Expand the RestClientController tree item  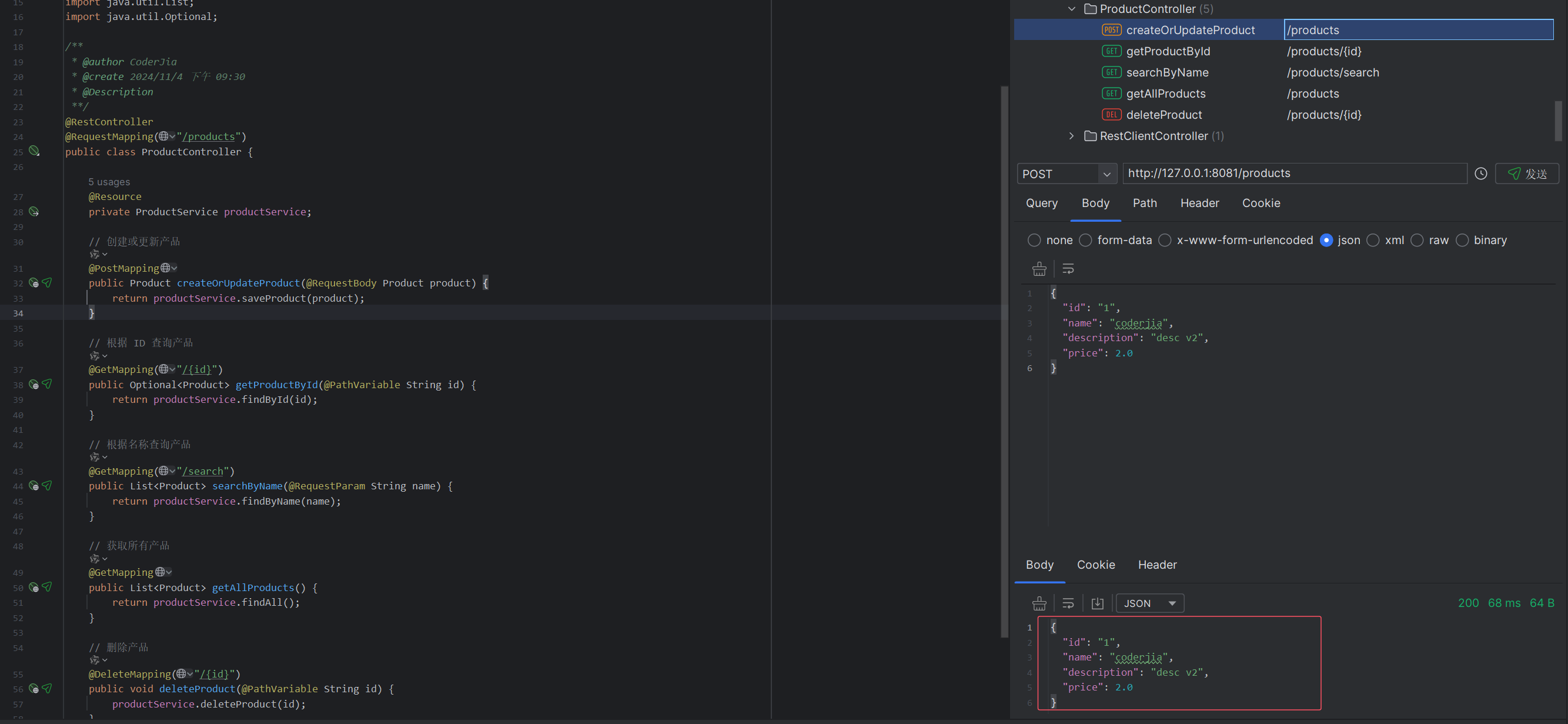[1072, 135]
